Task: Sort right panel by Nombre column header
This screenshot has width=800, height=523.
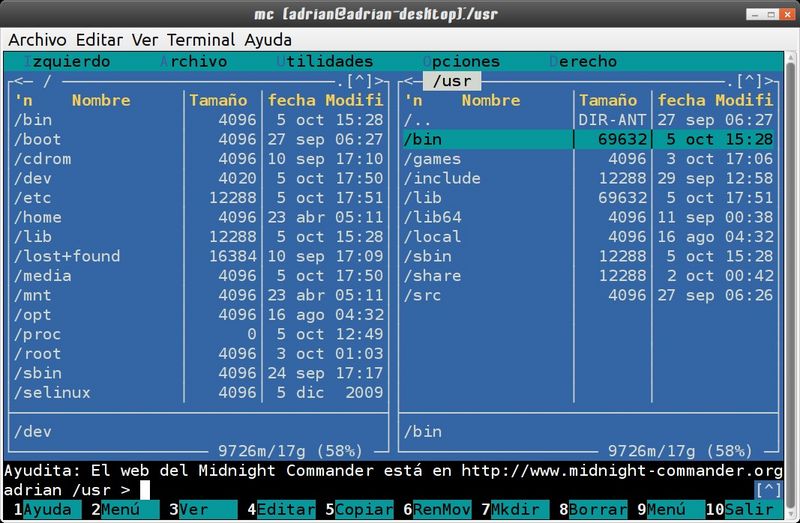Action: (490, 100)
